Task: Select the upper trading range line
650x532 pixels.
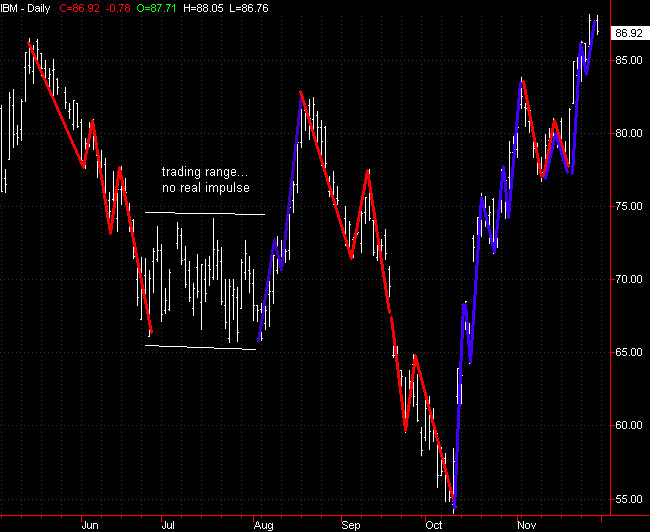Action: coord(205,214)
